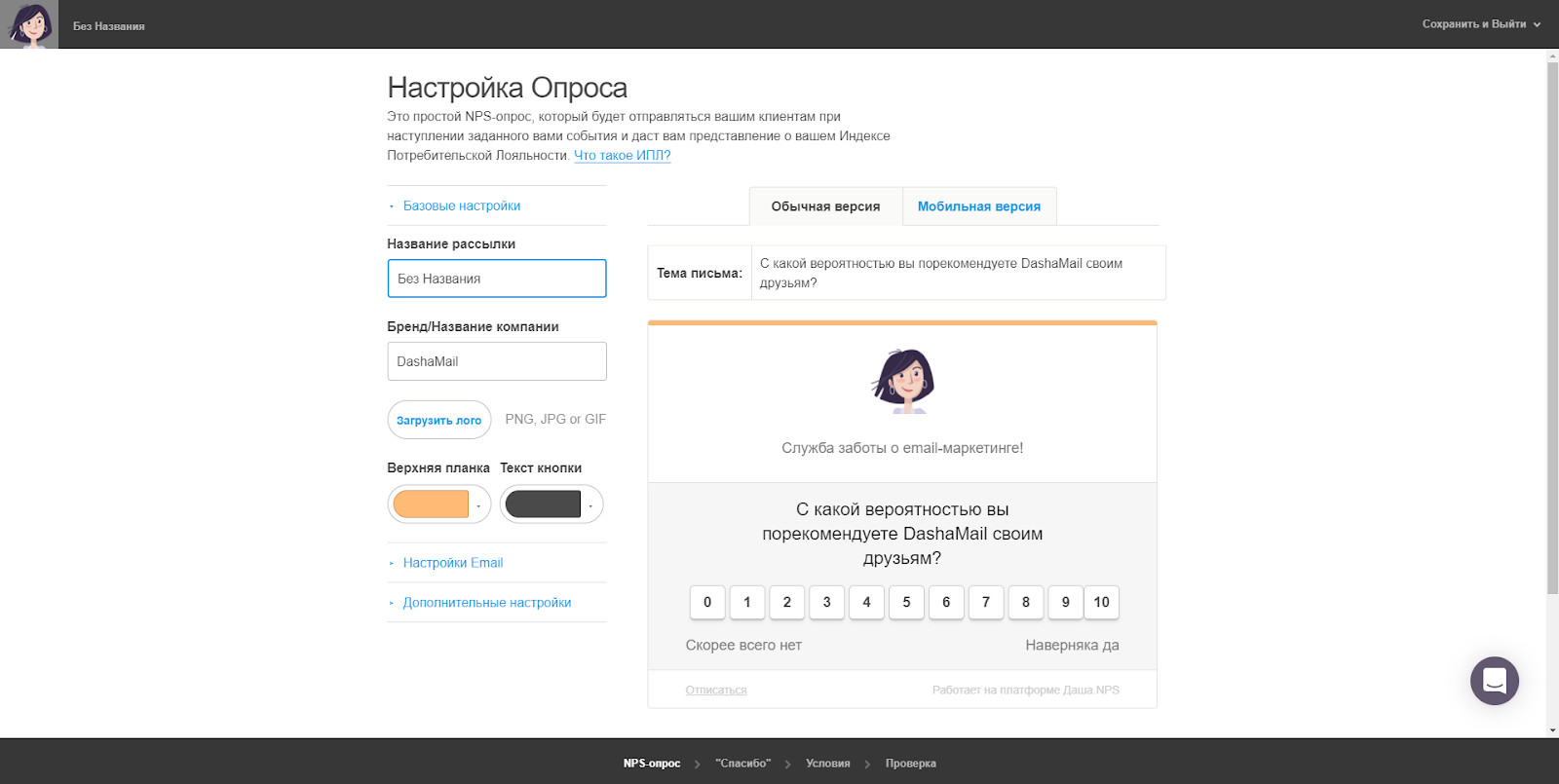The height and width of the screenshot is (784, 1559).
Task: Pick the dark gray button text swatch
Action: 543,504
